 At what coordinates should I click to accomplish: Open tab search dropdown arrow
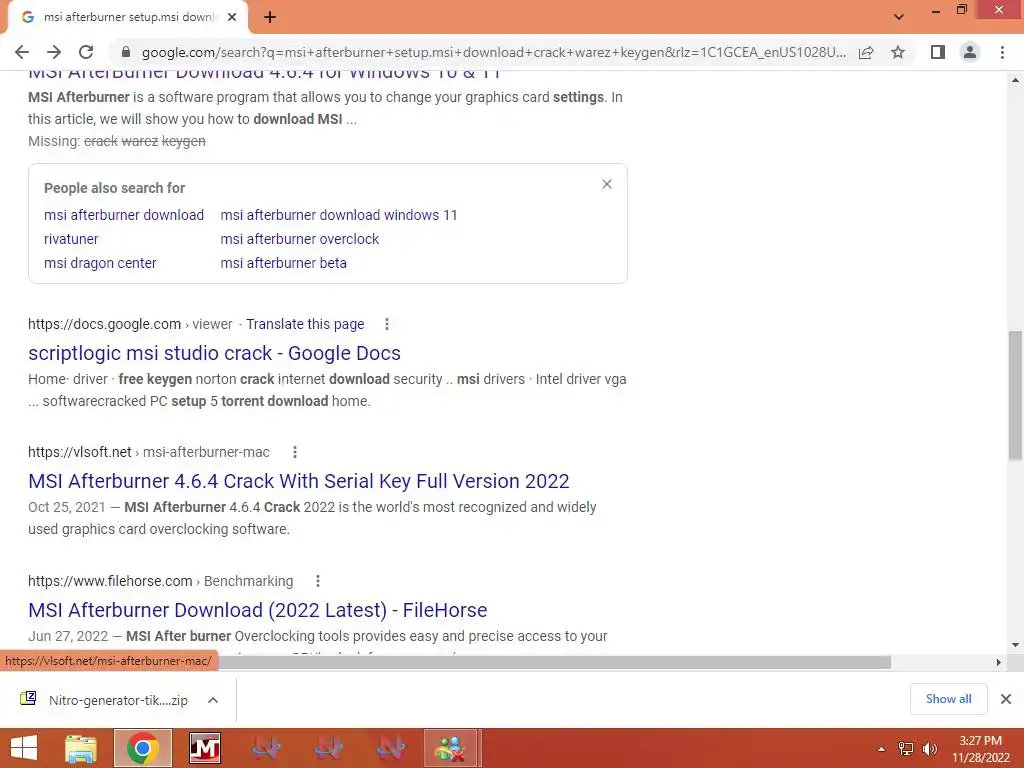click(x=899, y=17)
